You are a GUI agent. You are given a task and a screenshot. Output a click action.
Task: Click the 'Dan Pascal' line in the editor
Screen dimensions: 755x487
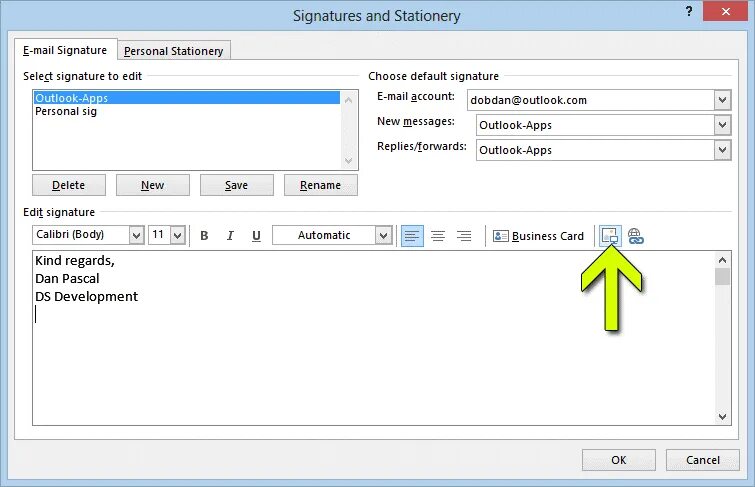pos(67,278)
